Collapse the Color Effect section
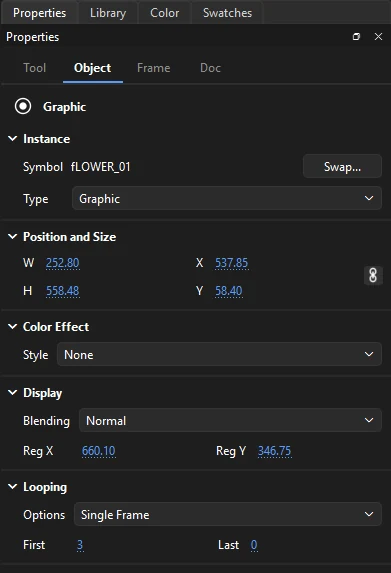This screenshot has width=391, height=573. click(x=12, y=326)
